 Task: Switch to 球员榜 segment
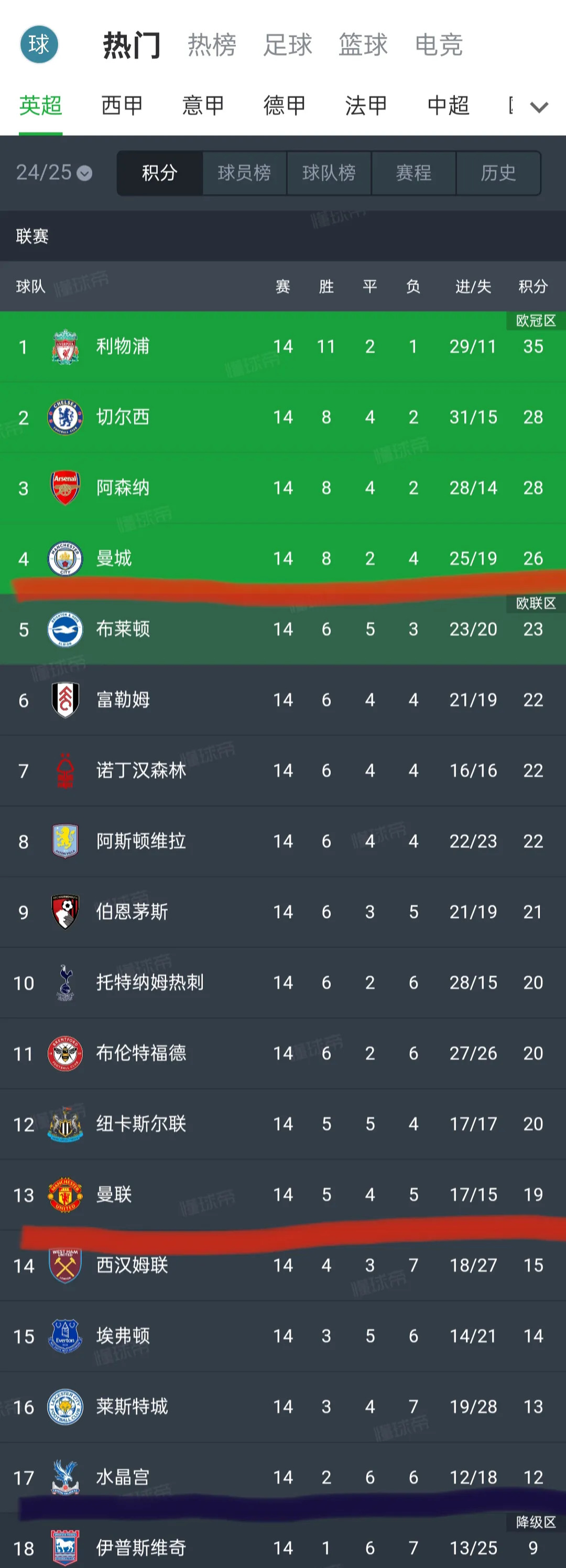pos(244,173)
